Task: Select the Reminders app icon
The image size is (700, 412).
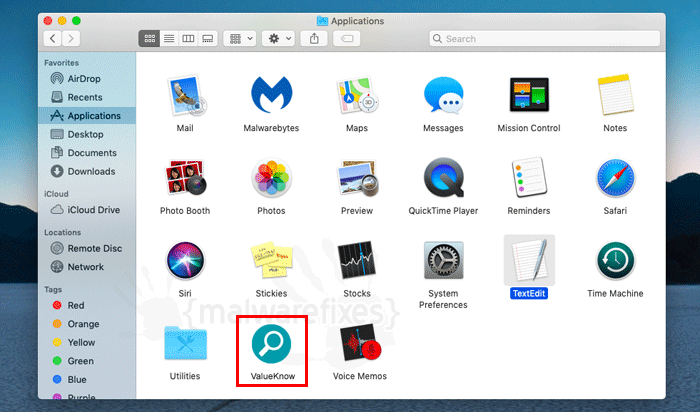Action: coord(529,177)
